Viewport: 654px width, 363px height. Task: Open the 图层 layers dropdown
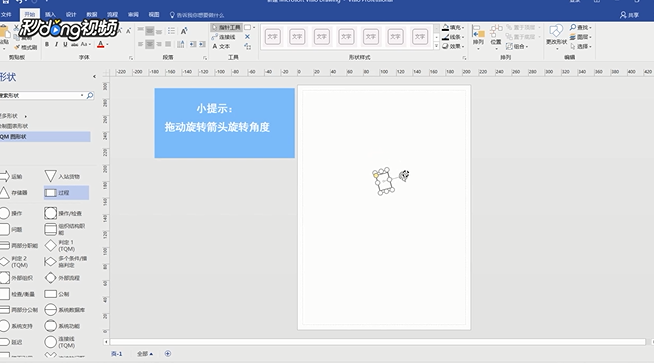(581, 37)
